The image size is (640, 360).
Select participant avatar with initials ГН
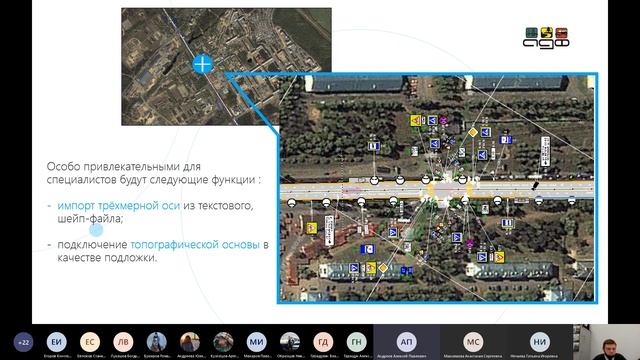(x=357, y=342)
